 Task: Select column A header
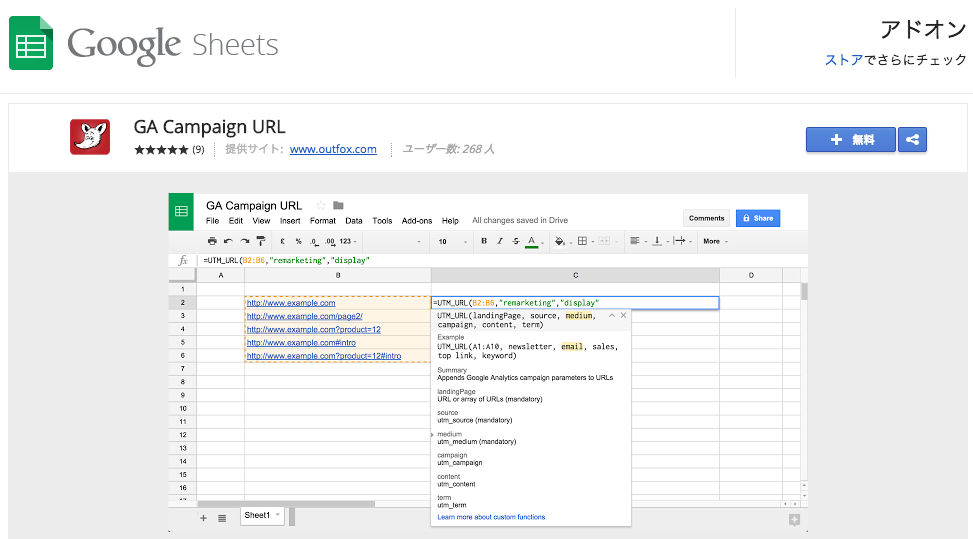click(x=221, y=275)
